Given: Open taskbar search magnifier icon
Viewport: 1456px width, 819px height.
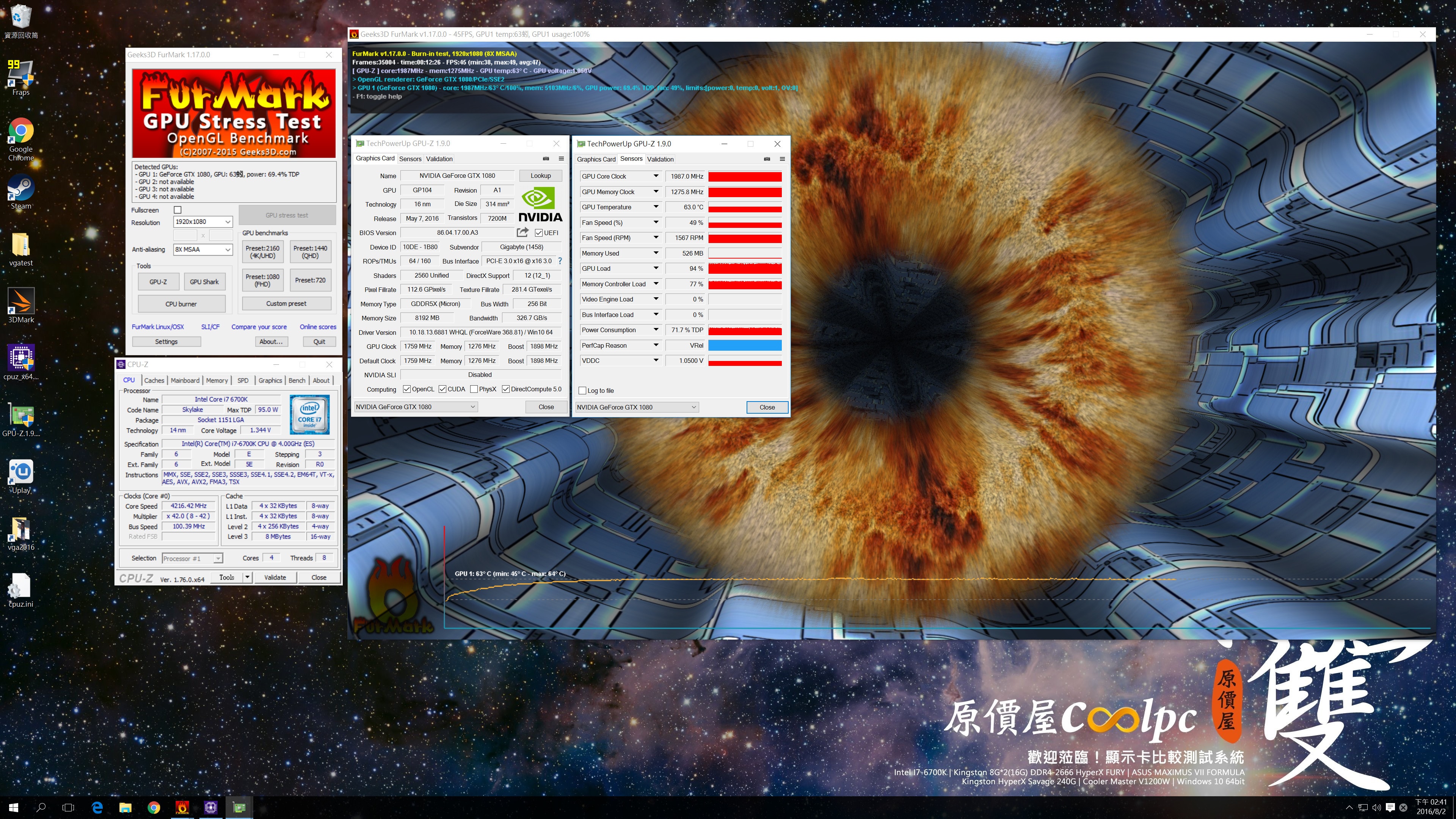Looking at the screenshot, I should (41, 808).
